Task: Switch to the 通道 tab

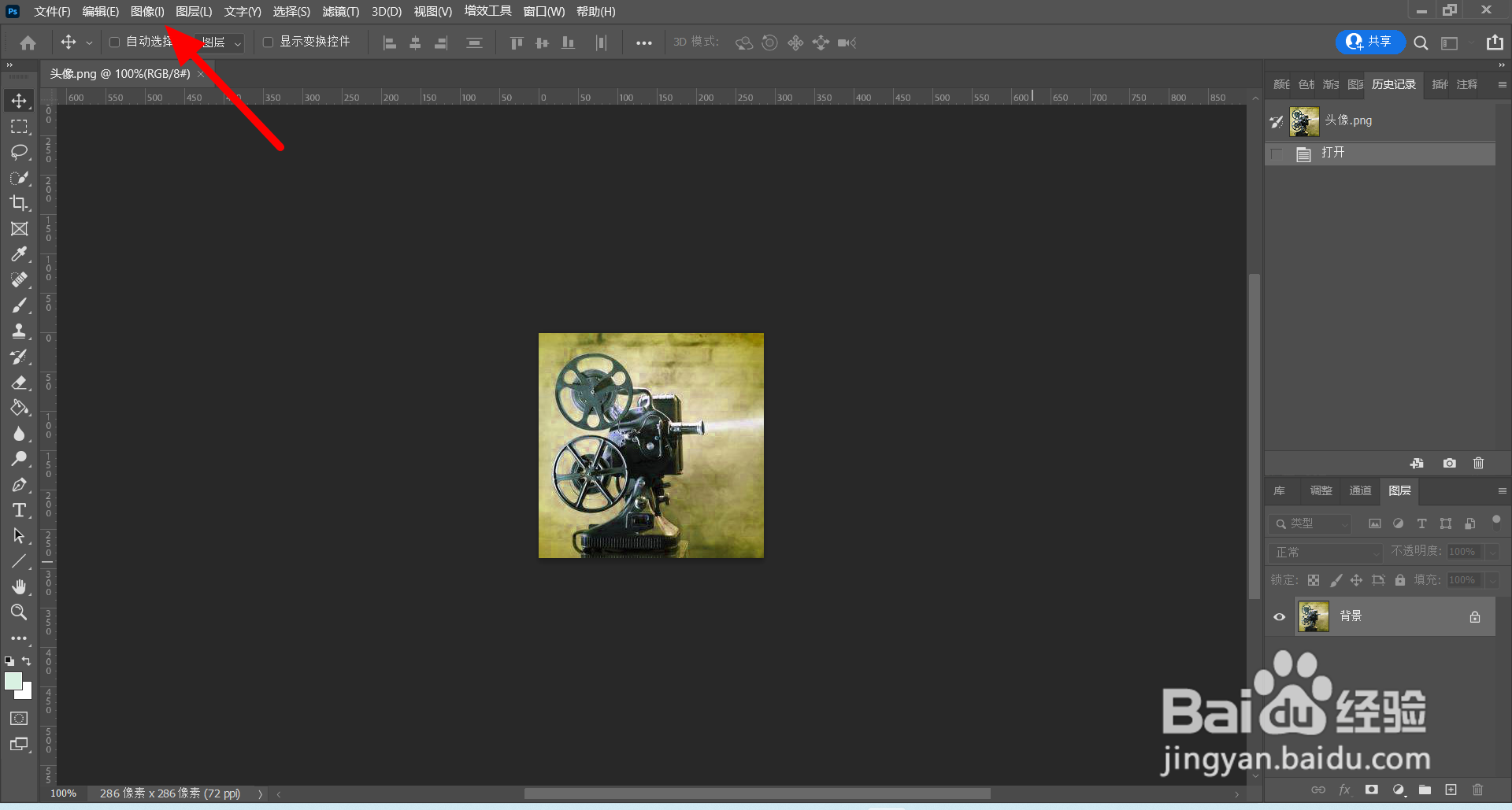Action: [1360, 490]
